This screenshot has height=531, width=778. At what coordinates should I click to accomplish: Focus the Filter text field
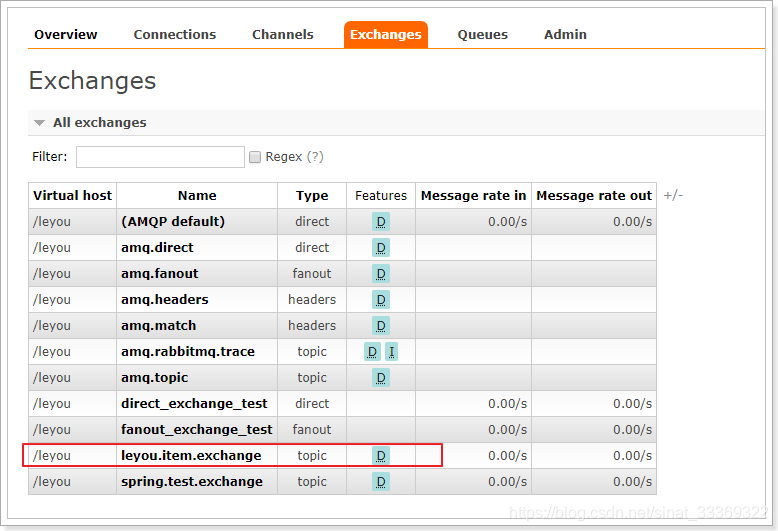point(160,157)
